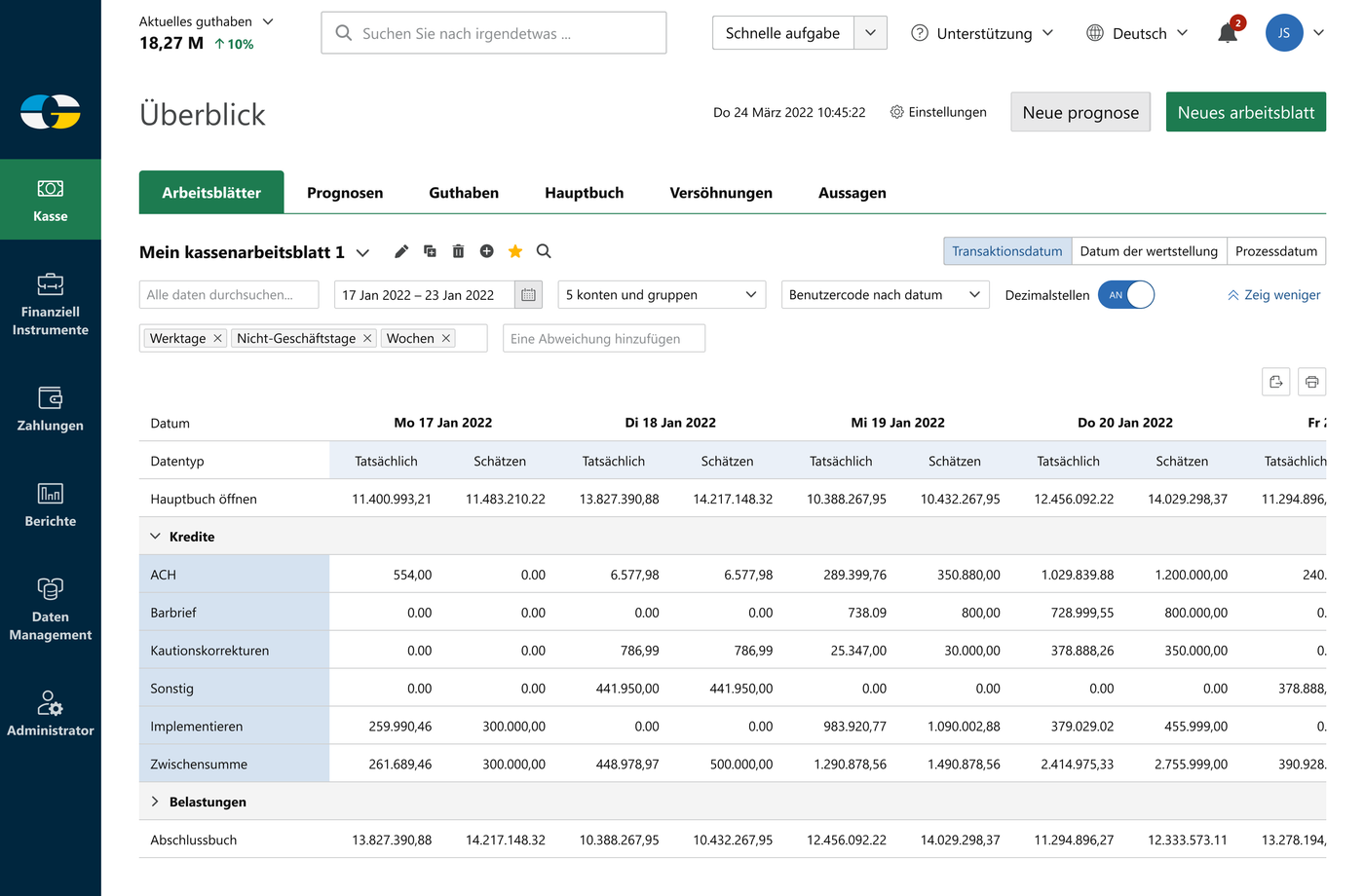
Task: Open the date range calendar icon
Action: tap(528, 295)
